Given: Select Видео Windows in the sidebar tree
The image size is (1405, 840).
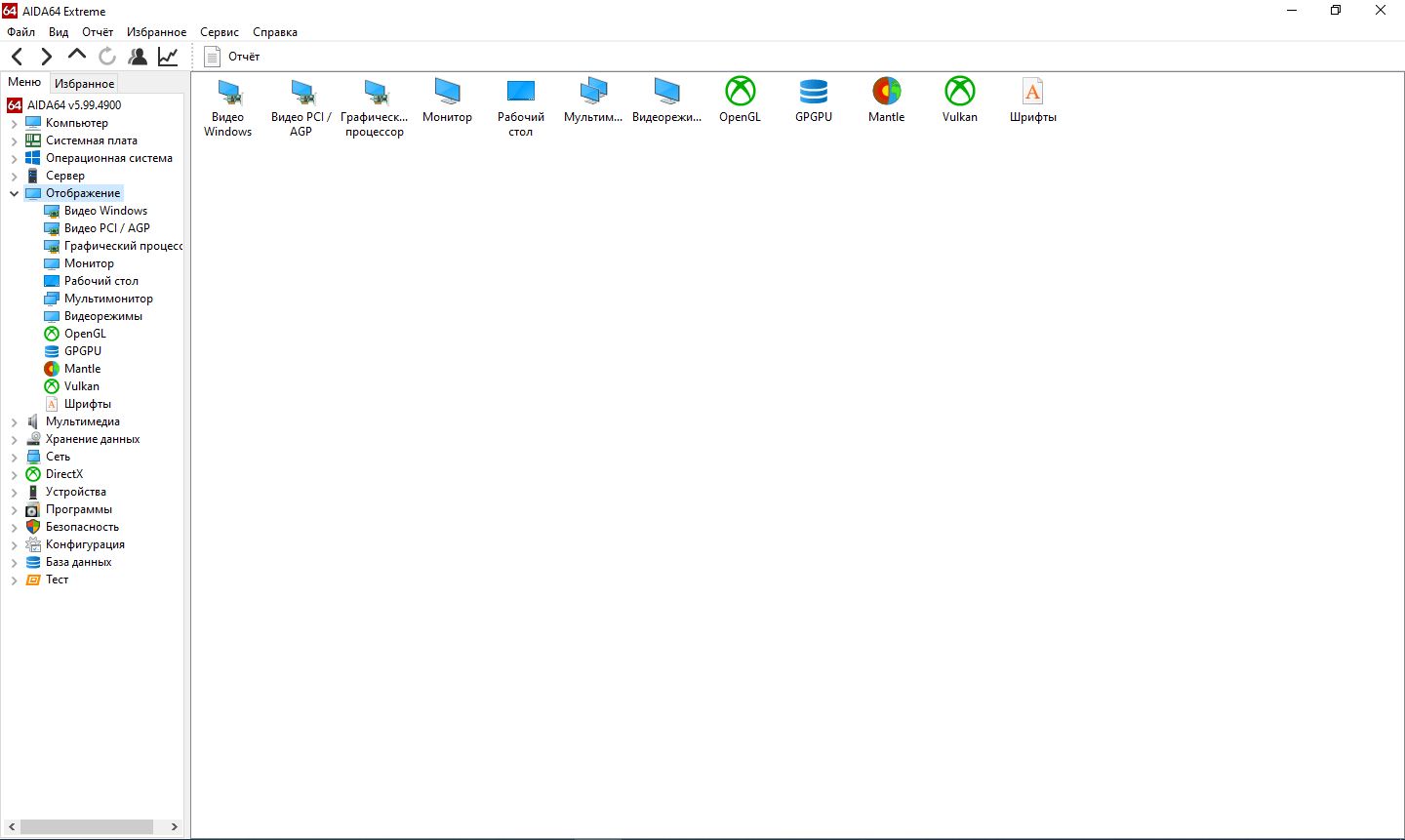Looking at the screenshot, I should 105,211.
